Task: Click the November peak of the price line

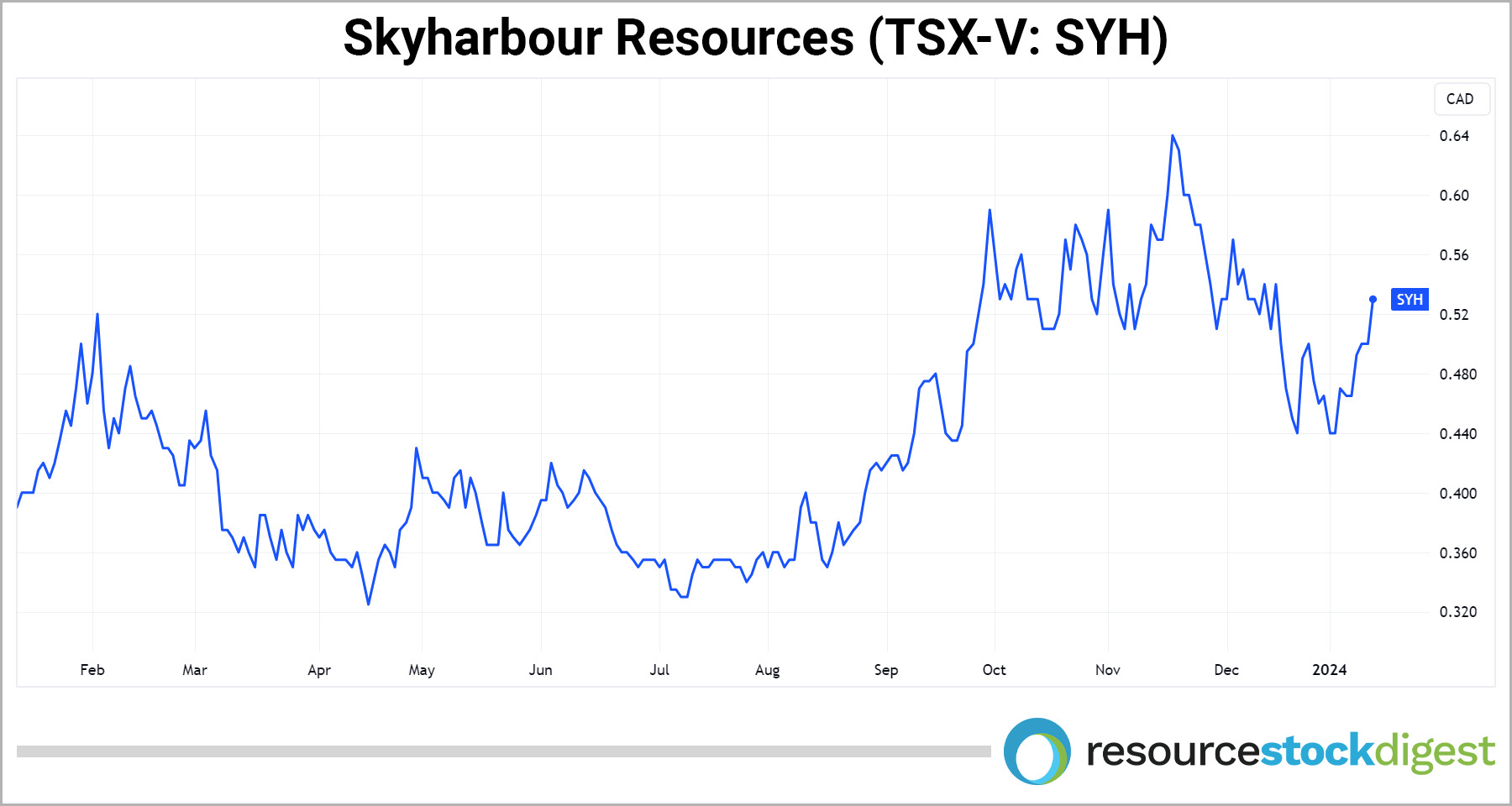Action: coord(1173,136)
